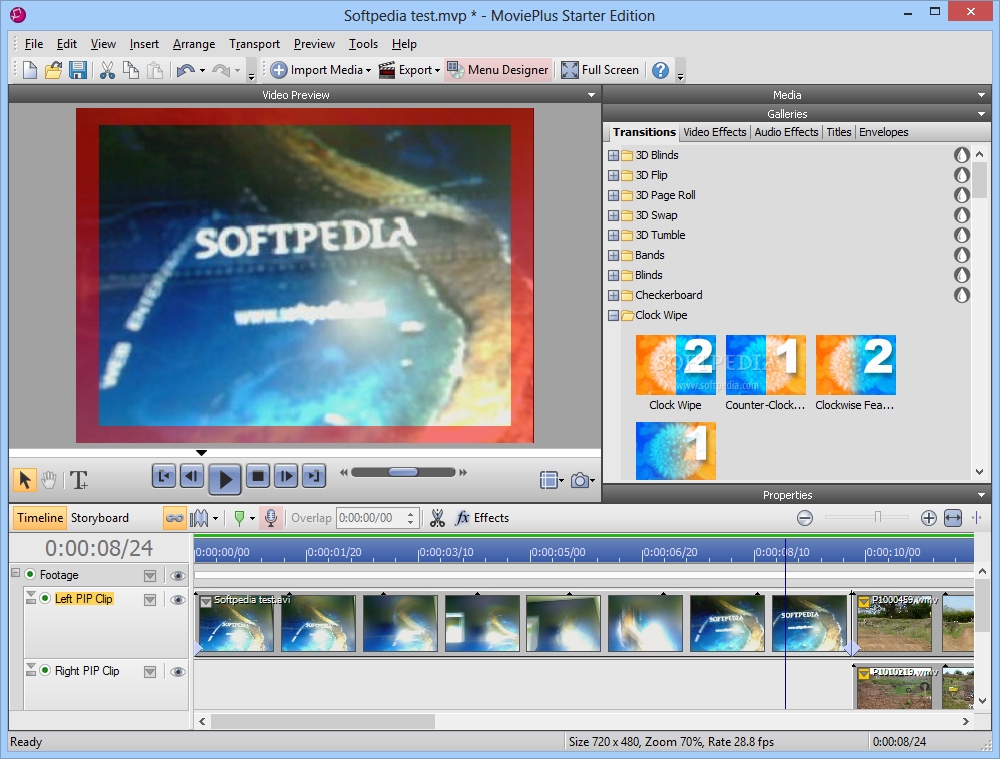Viewport: 1000px width, 759px height.
Task: Open the Transport menu
Action: click(x=254, y=44)
